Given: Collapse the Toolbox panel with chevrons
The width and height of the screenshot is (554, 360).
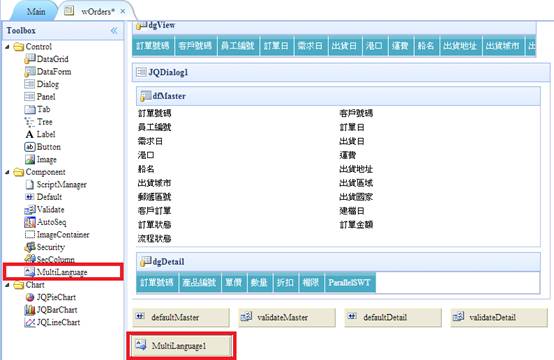Looking at the screenshot, I should click(x=114, y=30).
